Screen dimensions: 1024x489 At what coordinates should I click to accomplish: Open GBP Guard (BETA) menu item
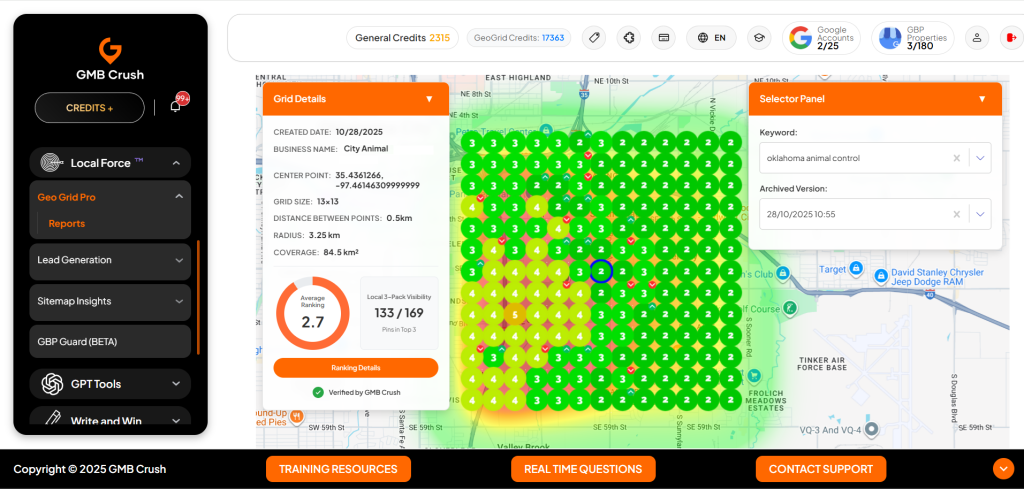(110, 341)
